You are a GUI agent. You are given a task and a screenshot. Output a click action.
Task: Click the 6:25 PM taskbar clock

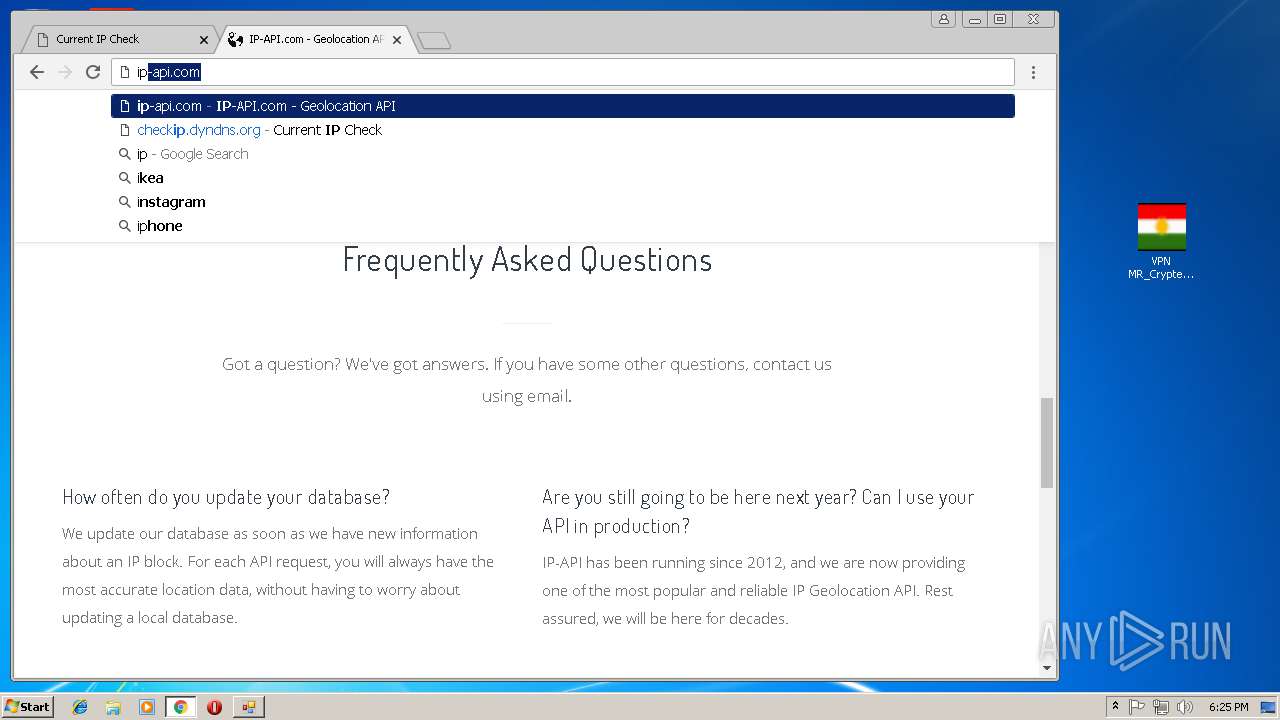pos(1228,707)
